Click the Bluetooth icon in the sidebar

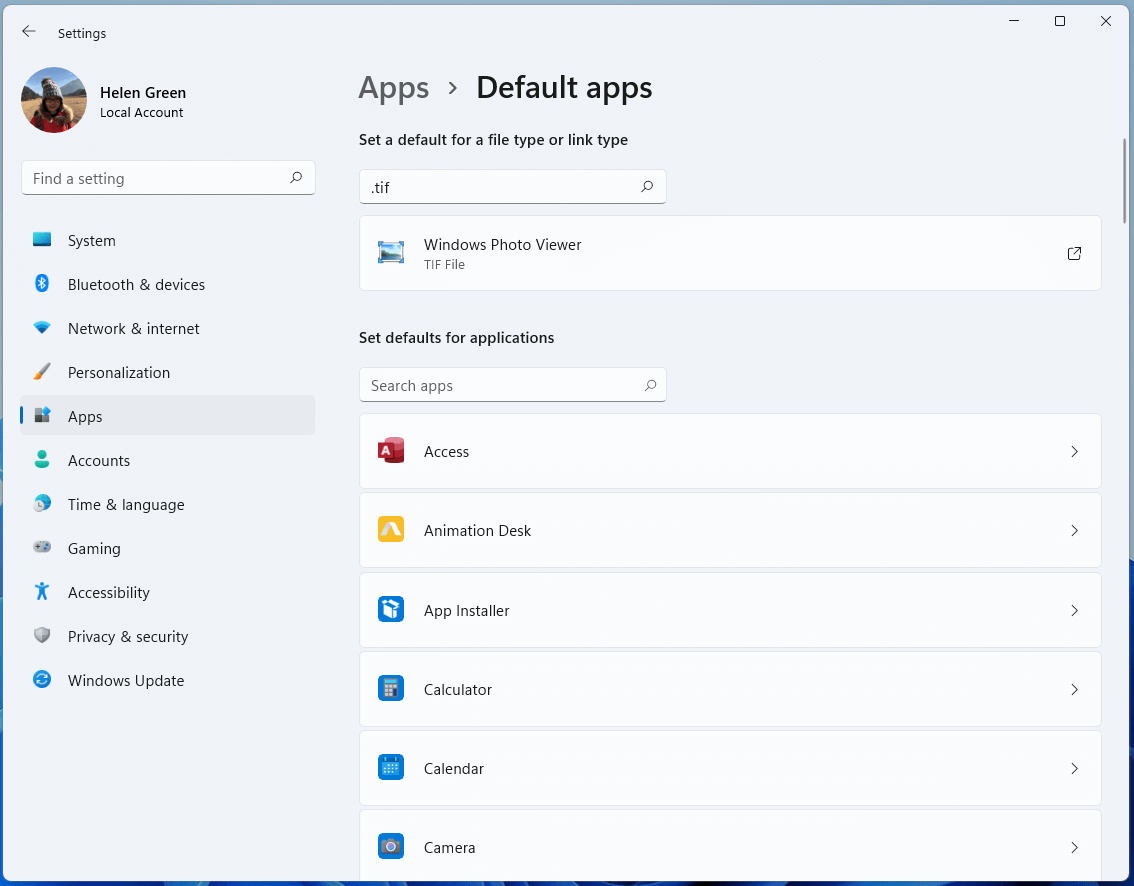click(42, 284)
